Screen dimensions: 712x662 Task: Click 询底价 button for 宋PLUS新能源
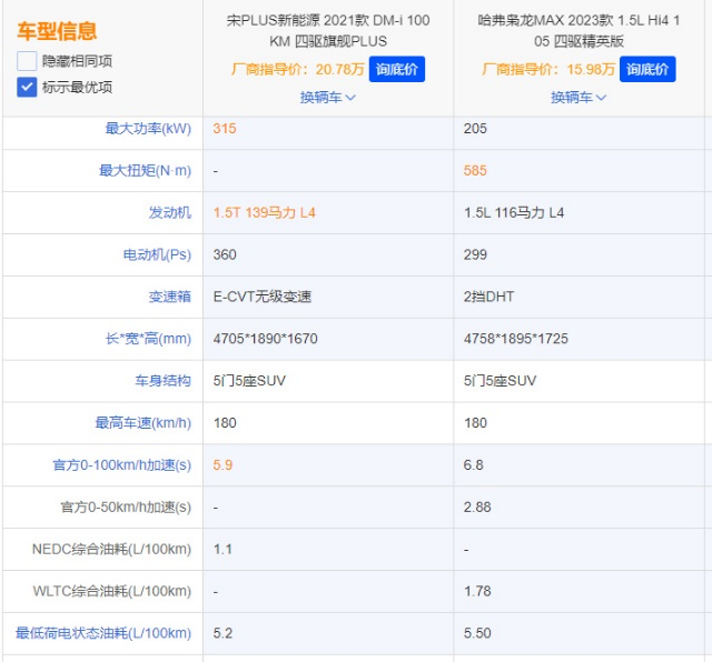397,69
